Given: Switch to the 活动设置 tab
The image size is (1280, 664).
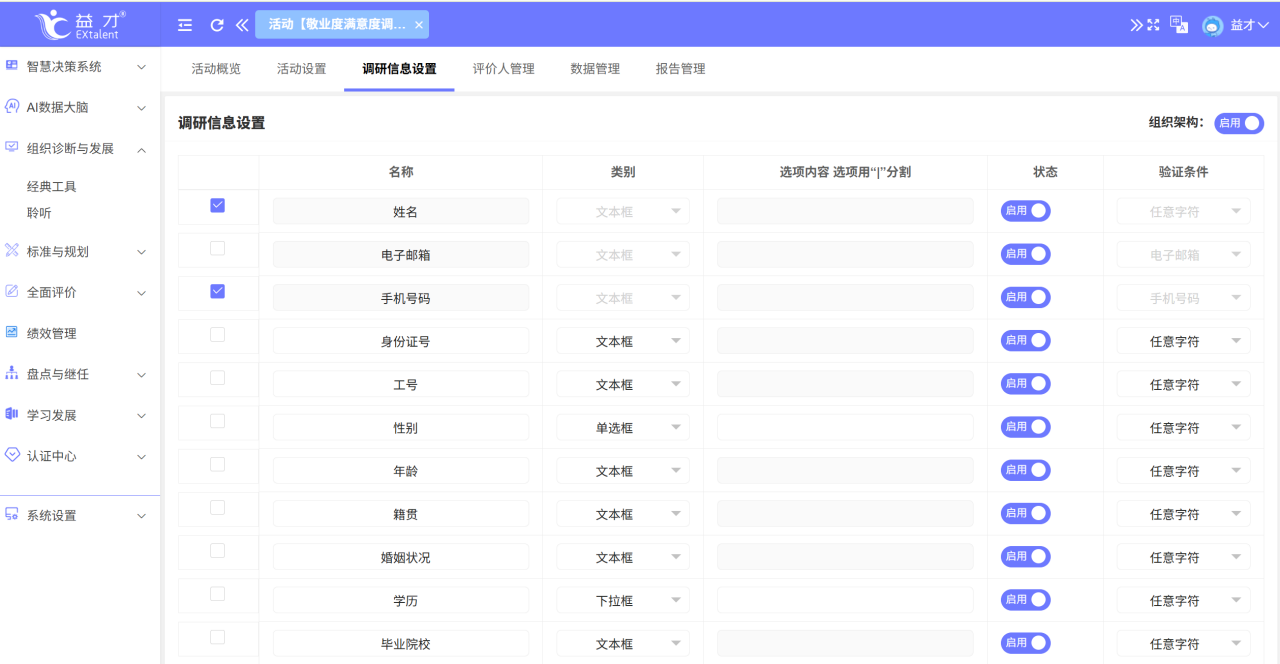Looking at the screenshot, I should pos(302,69).
